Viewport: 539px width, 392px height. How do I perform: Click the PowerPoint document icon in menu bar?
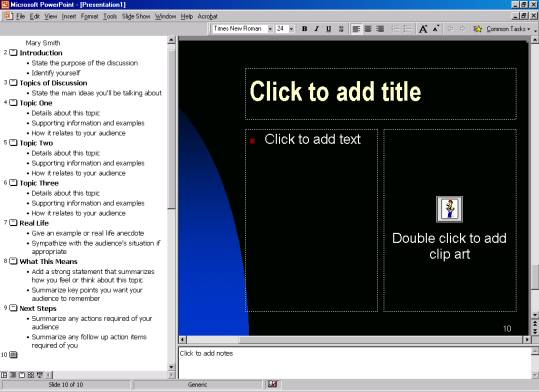[x=8, y=16]
